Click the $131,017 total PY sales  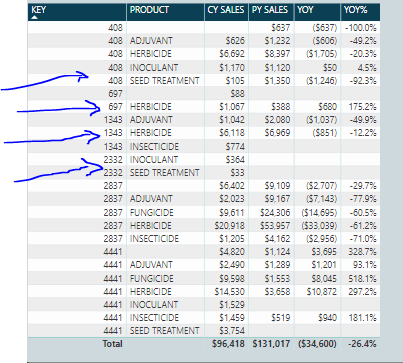271,344
